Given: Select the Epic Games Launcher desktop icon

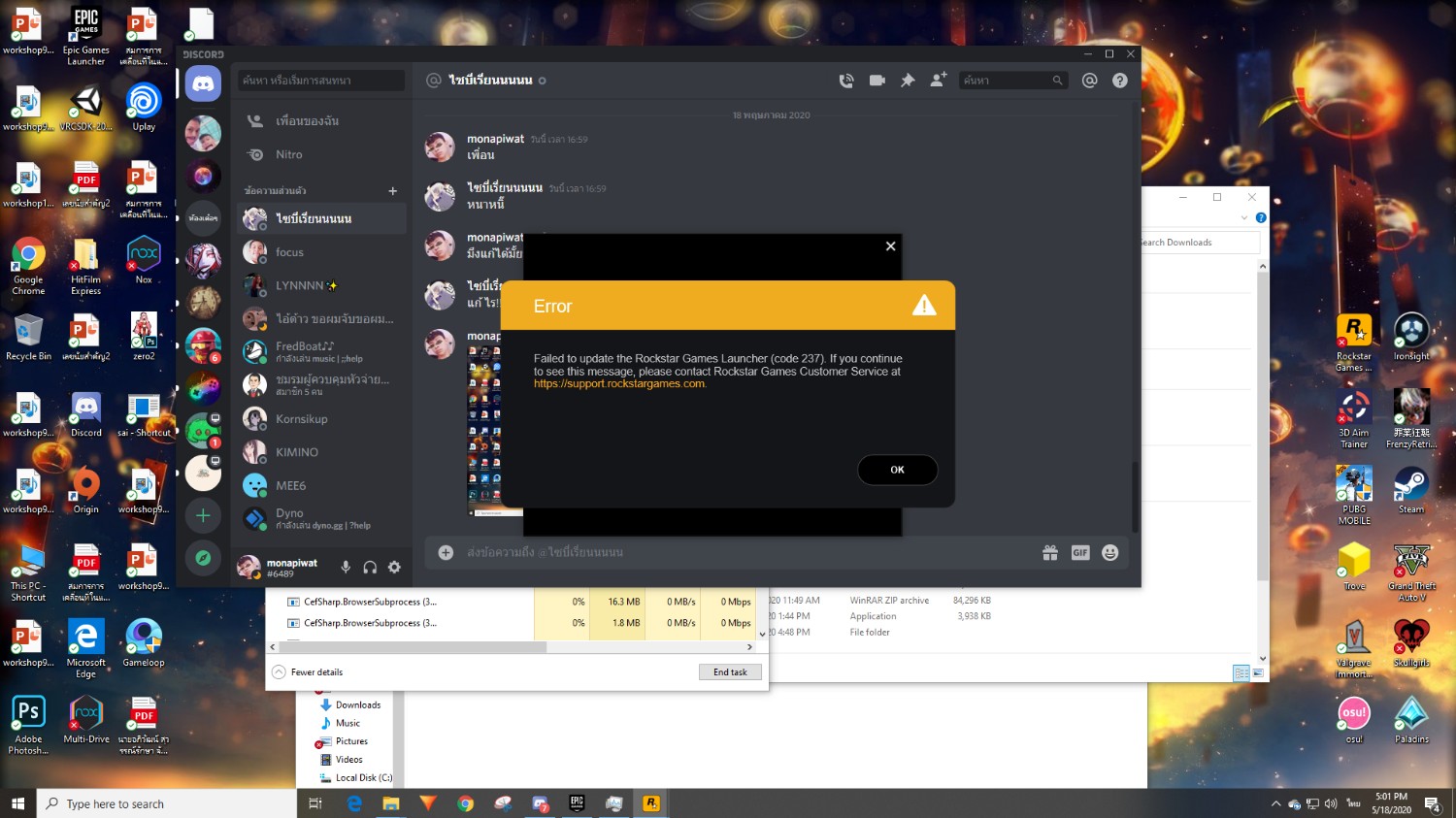Looking at the screenshot, I should click(86, 36).
